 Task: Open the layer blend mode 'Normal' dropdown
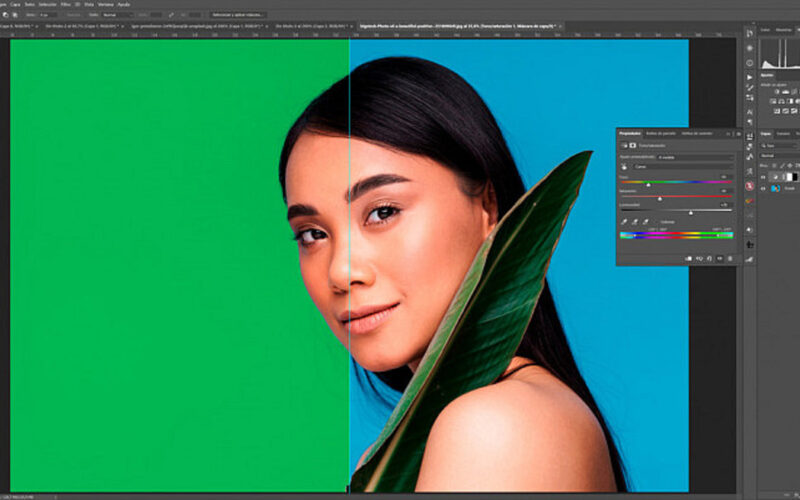click(x=780, y=156)
